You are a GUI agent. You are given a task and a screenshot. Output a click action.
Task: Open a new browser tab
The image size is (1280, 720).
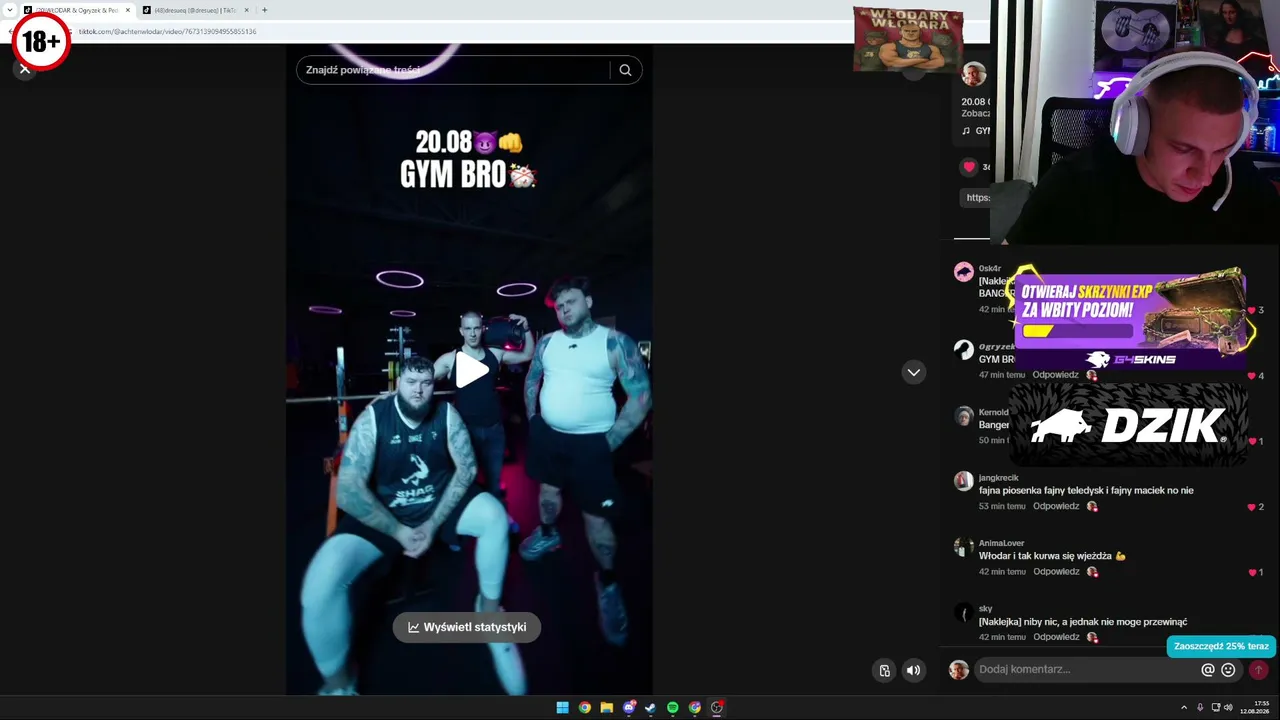264,10
